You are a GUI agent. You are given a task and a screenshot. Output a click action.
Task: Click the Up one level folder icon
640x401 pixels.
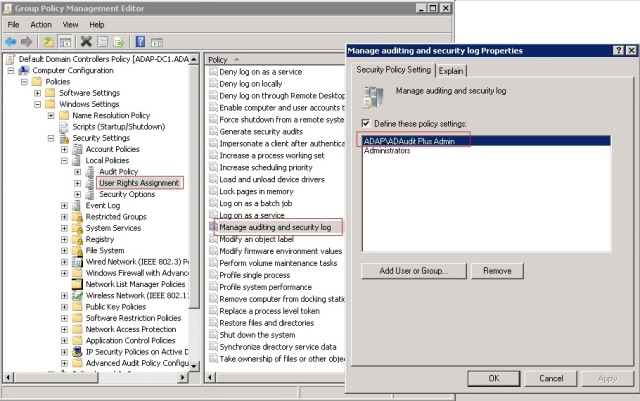[47, 41]
